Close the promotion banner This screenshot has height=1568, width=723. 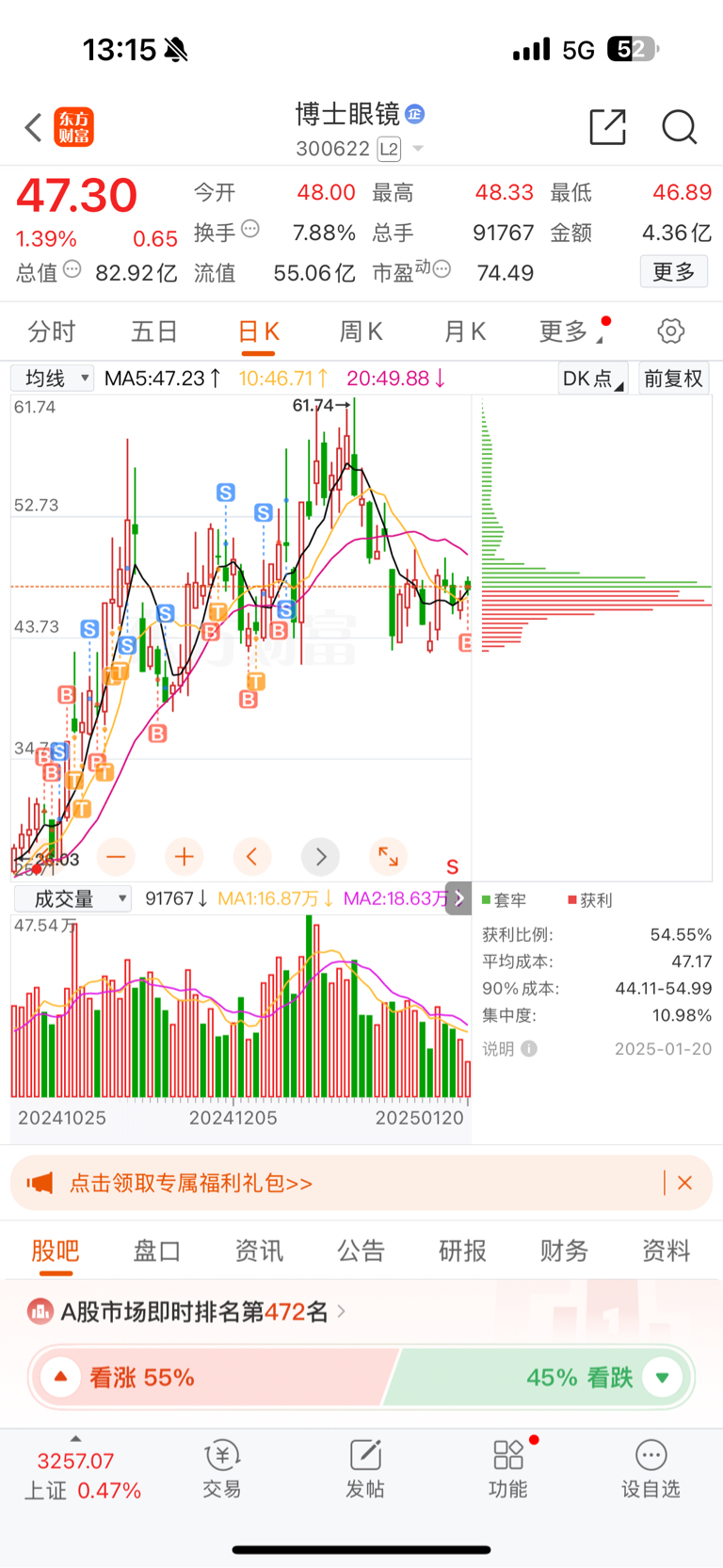pos(685,1183)
